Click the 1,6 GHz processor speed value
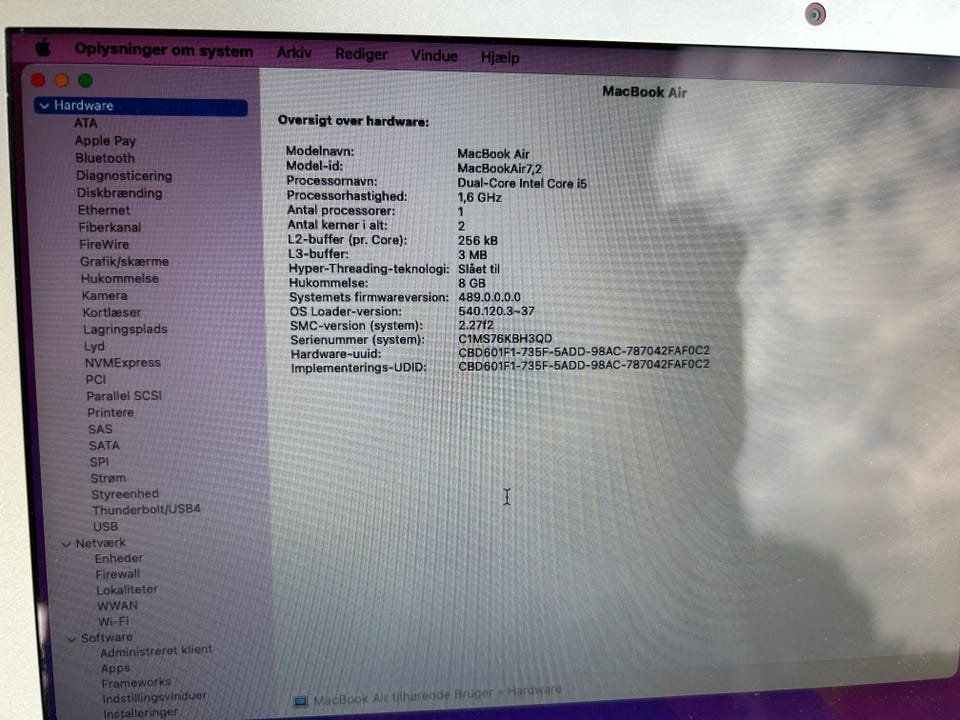The image size is (960, 720). click(479, 198)
